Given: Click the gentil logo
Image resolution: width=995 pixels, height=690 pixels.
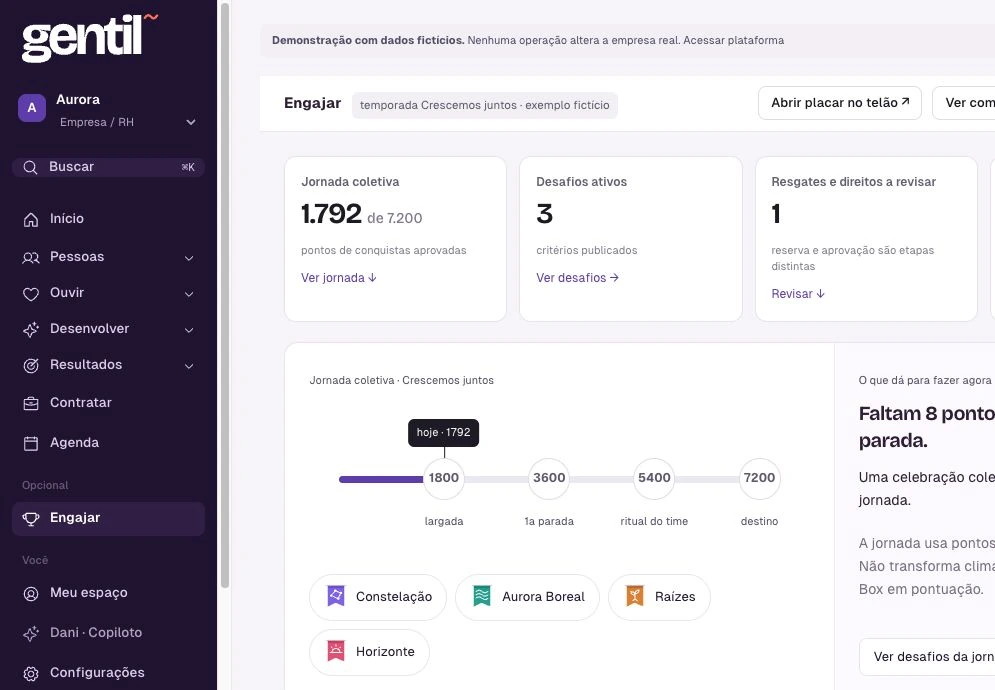Looking at the screenshot, I should click(89, 38).
